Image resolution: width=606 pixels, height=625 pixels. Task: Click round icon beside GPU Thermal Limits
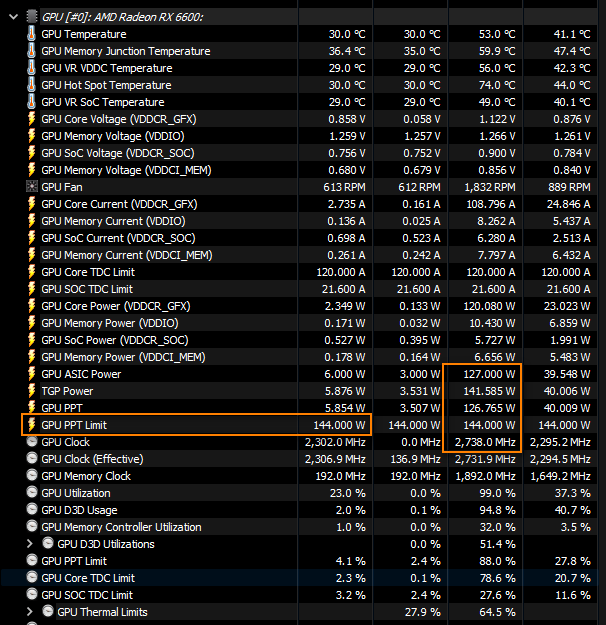point(48,611)
